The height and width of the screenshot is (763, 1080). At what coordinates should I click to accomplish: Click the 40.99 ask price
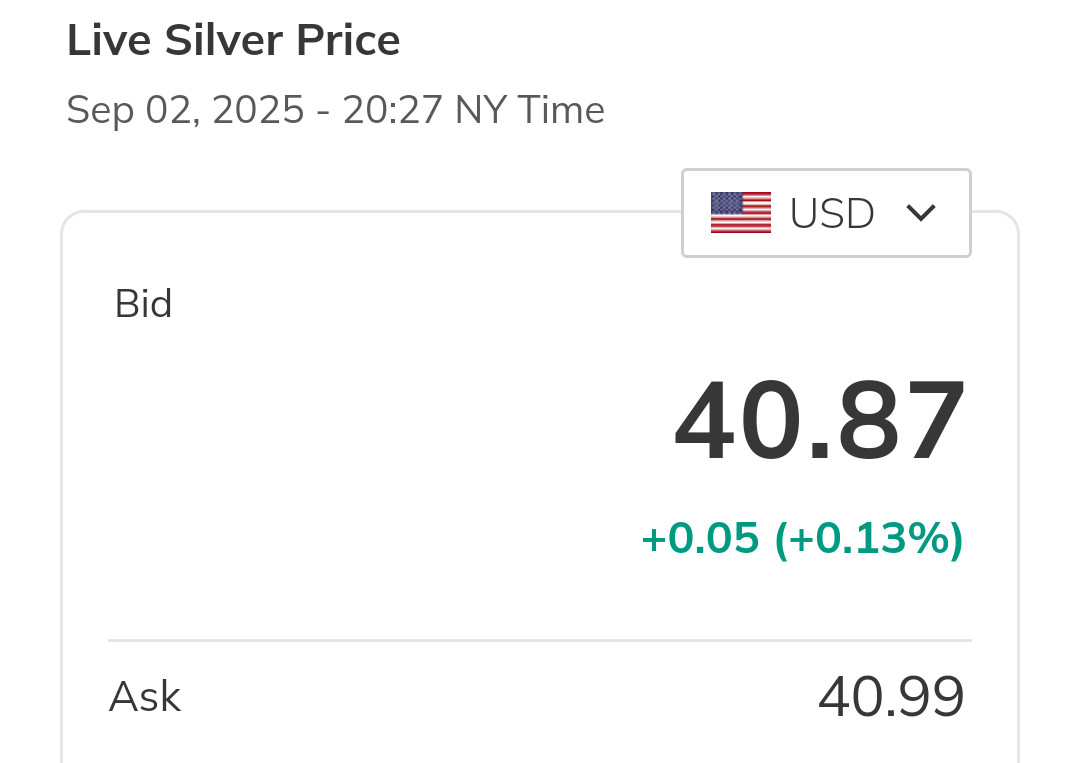coord(890,697)
